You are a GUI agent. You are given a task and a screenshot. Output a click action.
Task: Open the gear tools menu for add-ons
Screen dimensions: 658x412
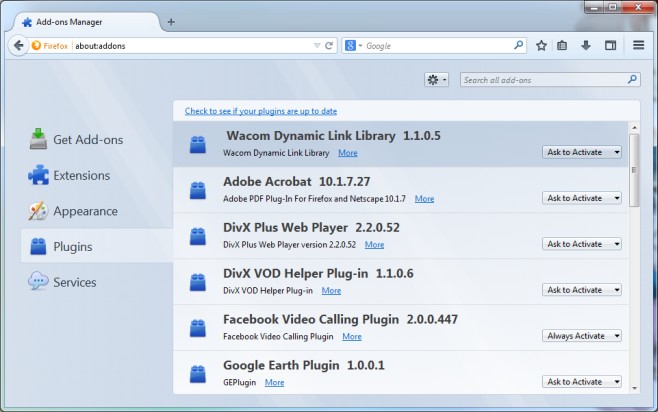point(436,80)
